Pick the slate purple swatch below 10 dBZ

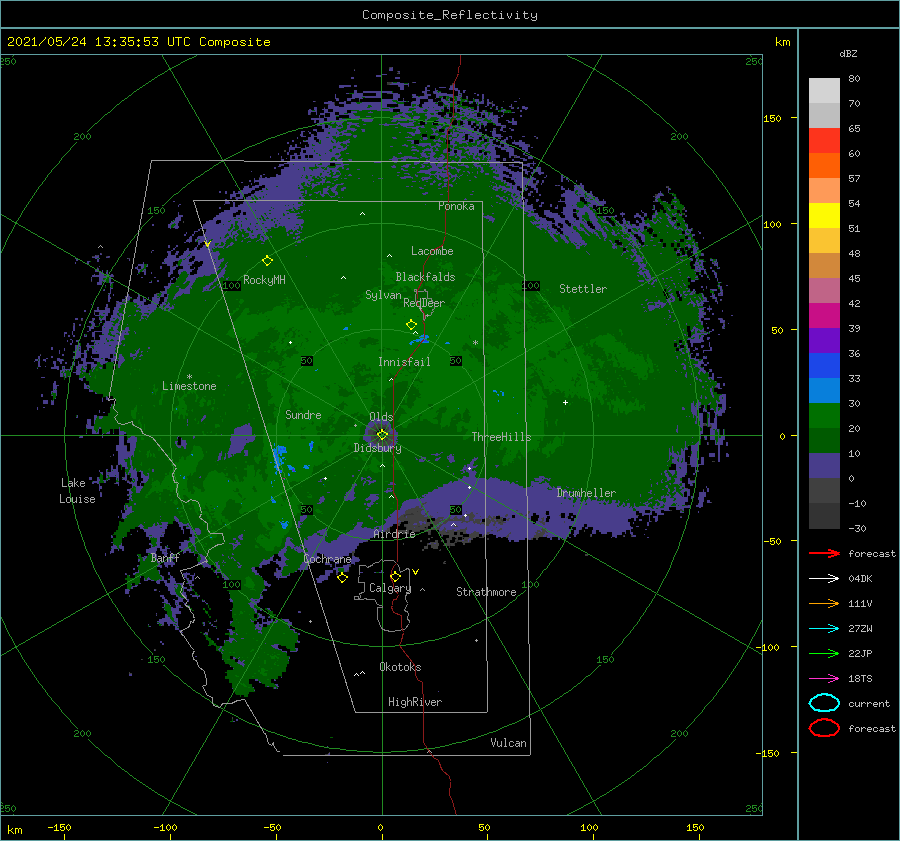pos(824,466)
